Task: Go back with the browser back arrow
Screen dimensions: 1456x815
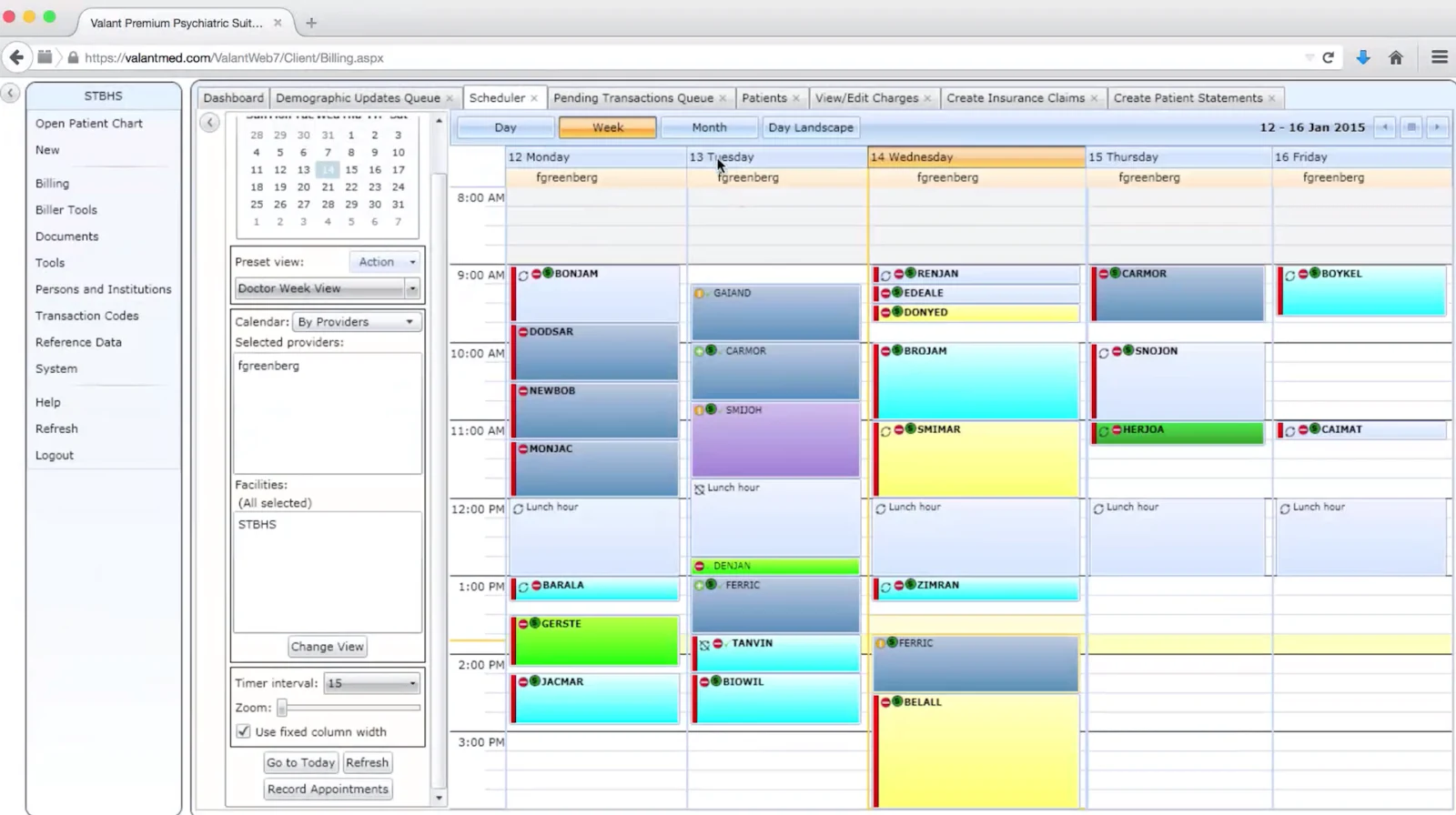Action: [x=16, y=57]
